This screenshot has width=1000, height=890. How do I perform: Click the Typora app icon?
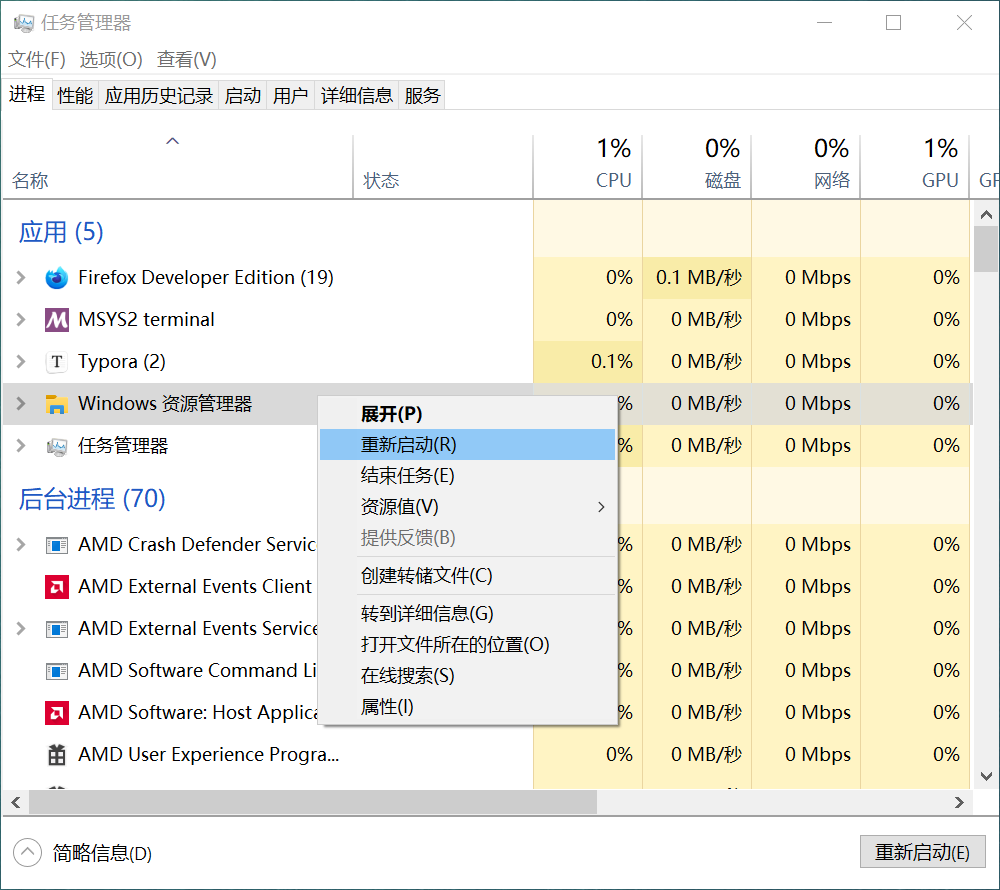click(x=57, y=362)
